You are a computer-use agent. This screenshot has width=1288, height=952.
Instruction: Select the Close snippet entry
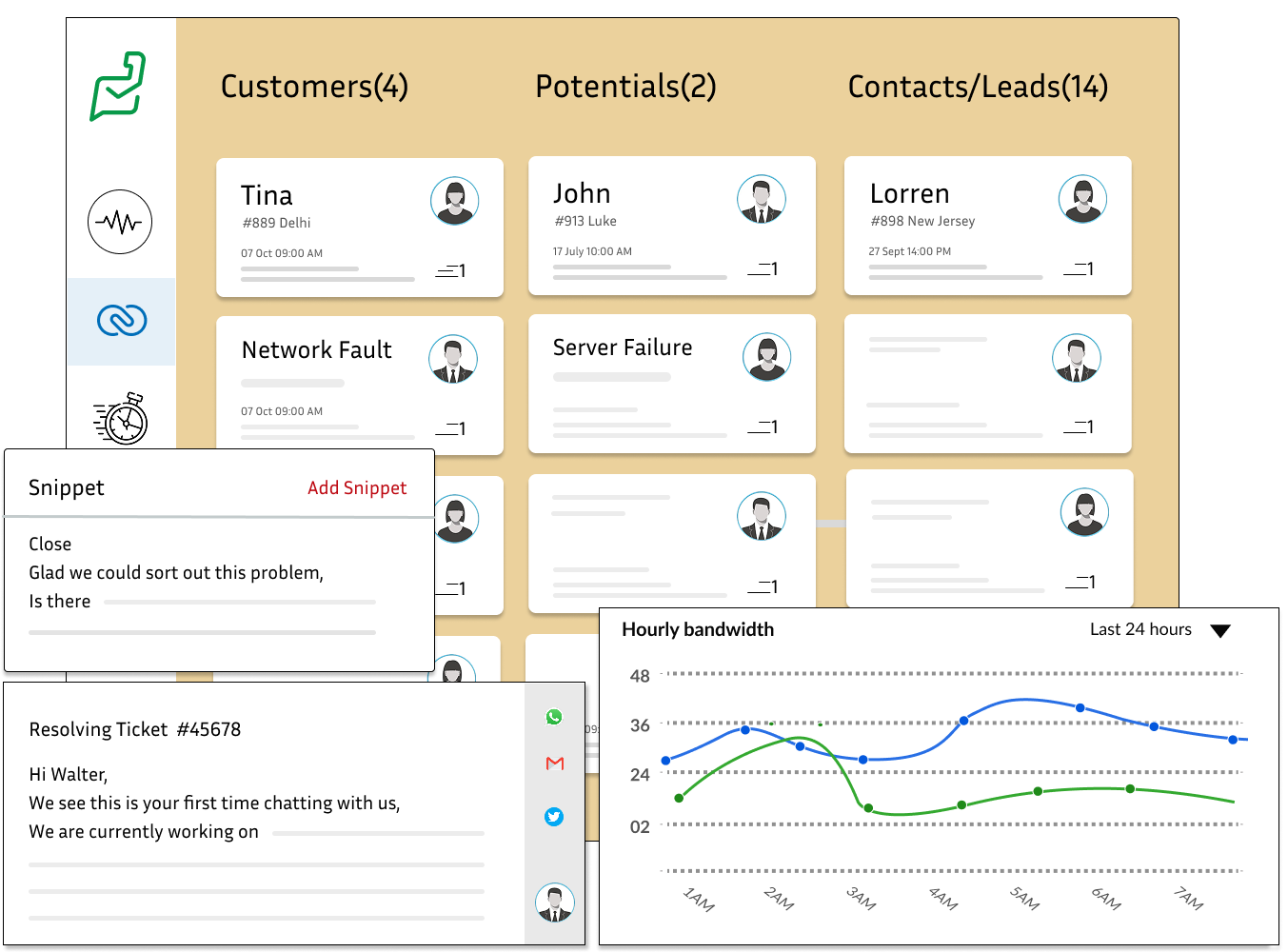50,544
